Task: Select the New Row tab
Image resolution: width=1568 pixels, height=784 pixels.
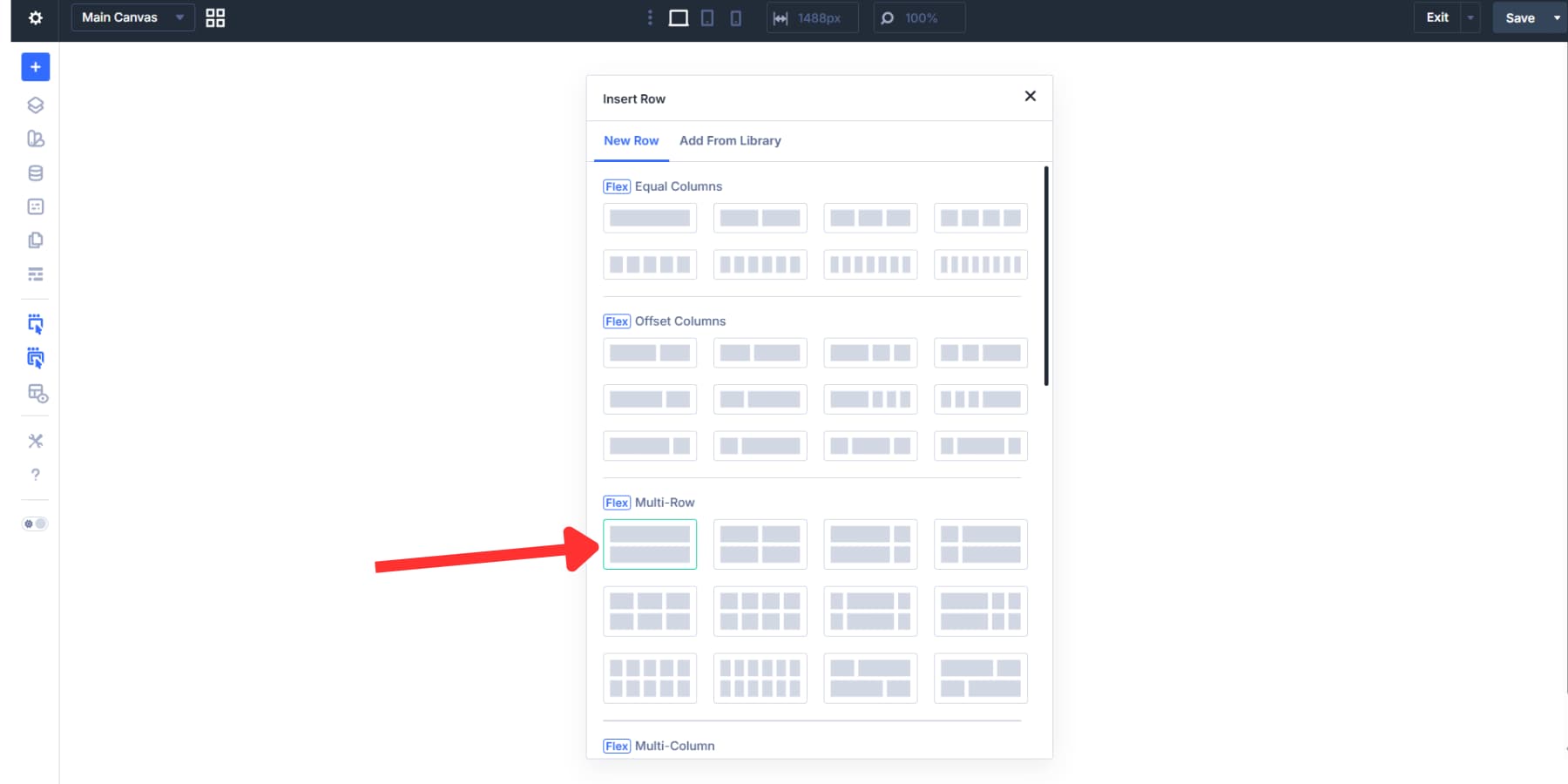Action: tap(631, 140)
